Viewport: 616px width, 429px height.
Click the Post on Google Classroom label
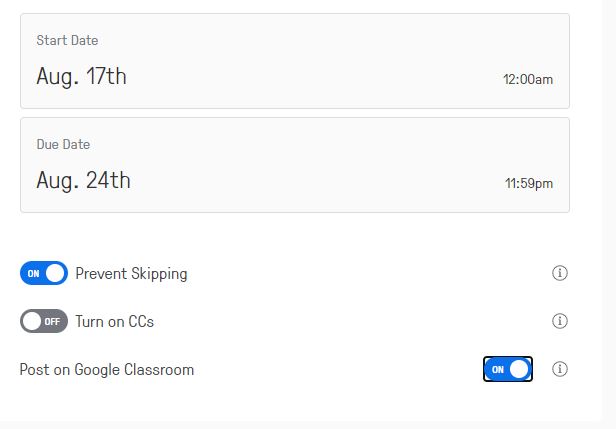tap(107, 370)
